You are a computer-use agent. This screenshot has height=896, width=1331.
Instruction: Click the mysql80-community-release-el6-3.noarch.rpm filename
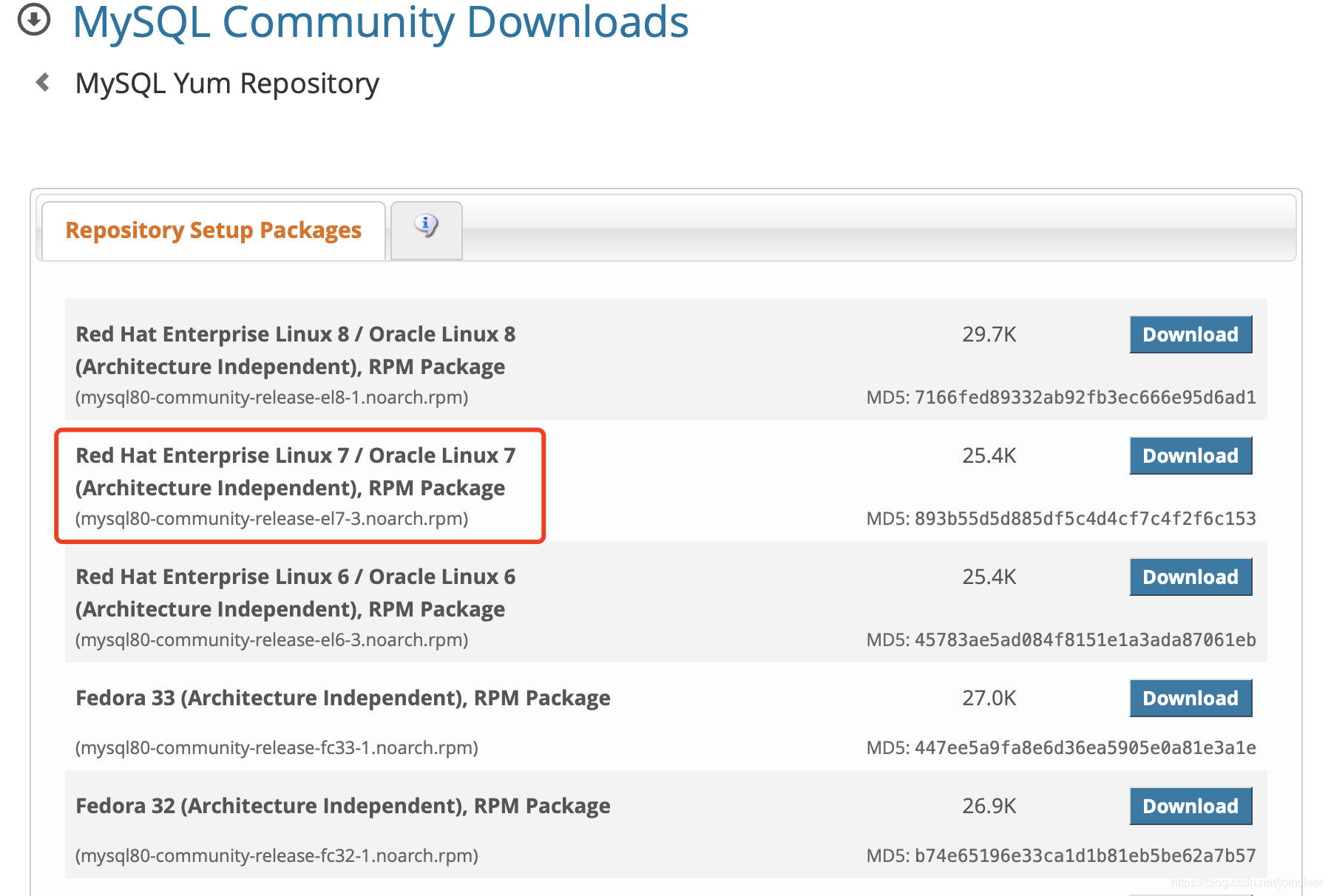[272, 640]
